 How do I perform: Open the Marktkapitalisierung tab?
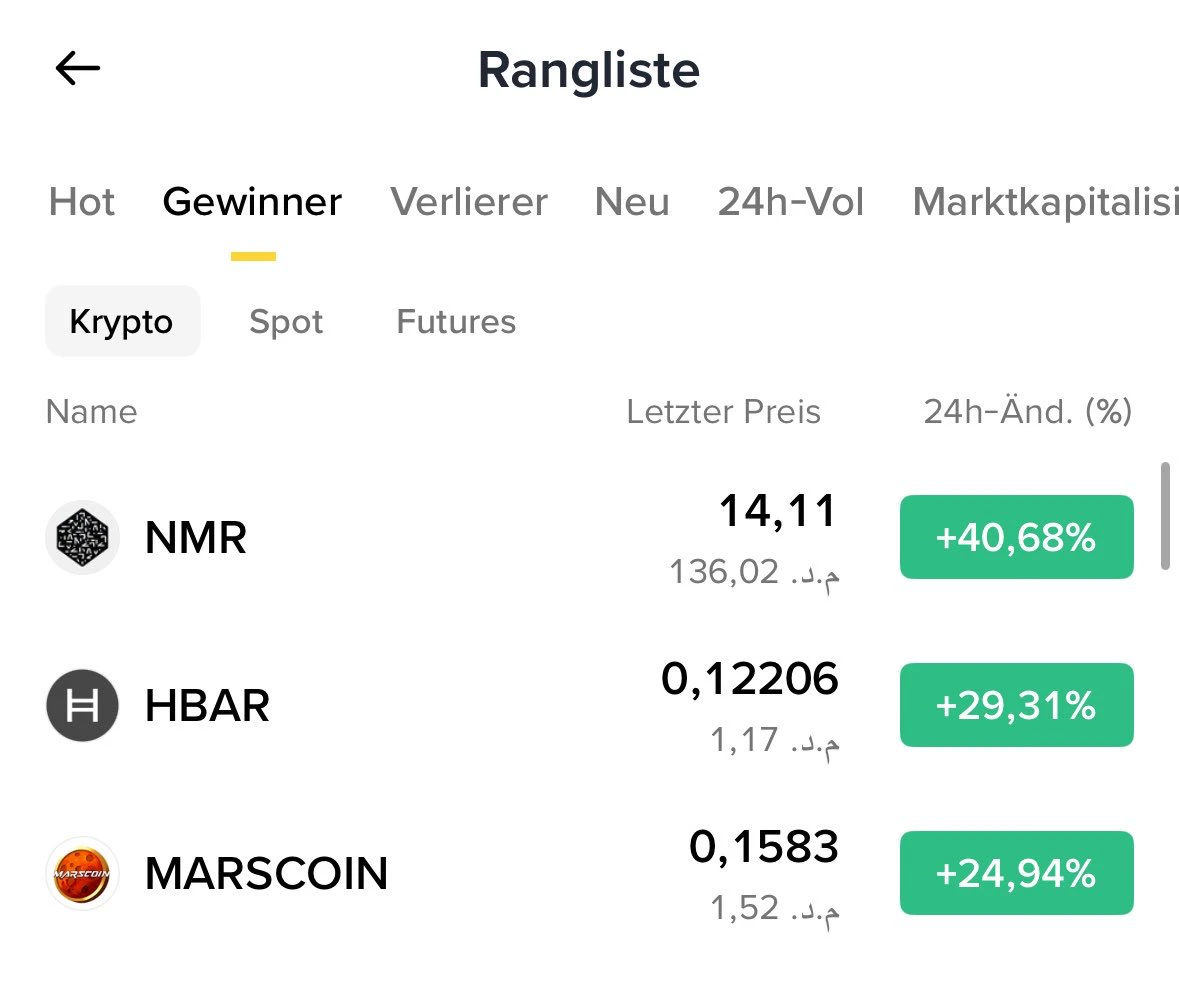coord(1045,202)
